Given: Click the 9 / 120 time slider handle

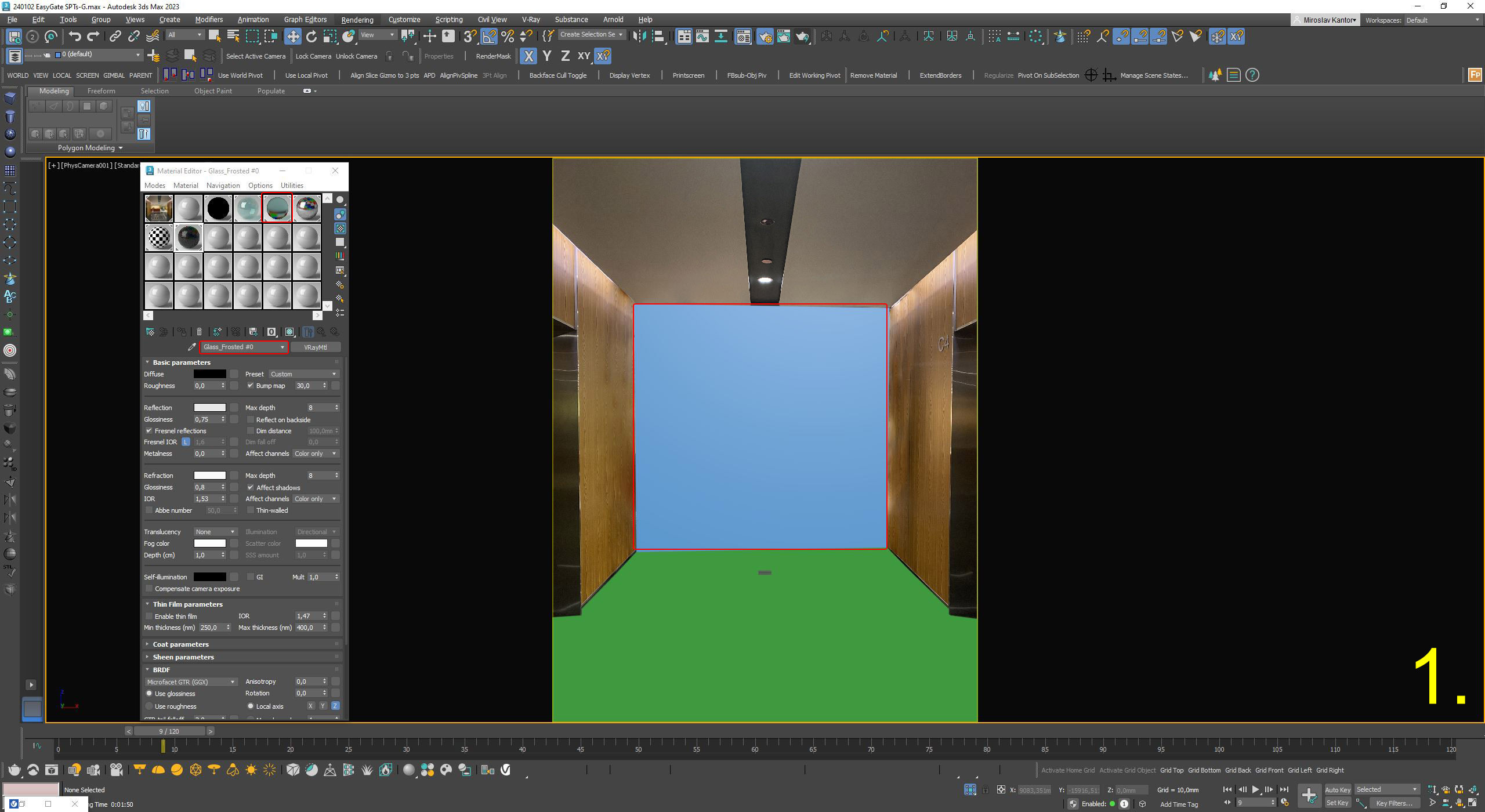Looking at the screenshot, I should [169, 731].
